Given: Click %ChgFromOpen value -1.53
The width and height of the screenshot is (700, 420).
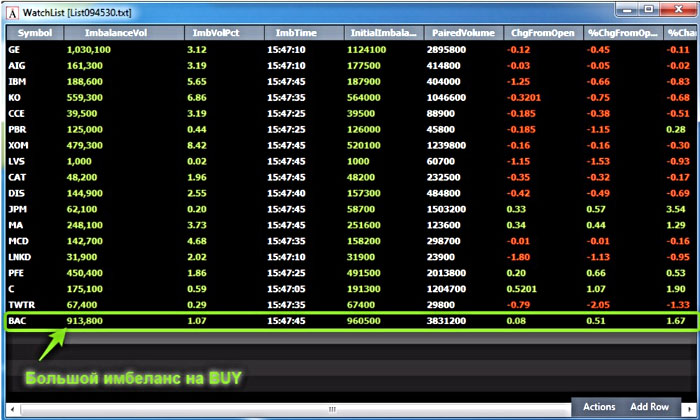Looking at the screenshot, I should [x=598, y=161].
